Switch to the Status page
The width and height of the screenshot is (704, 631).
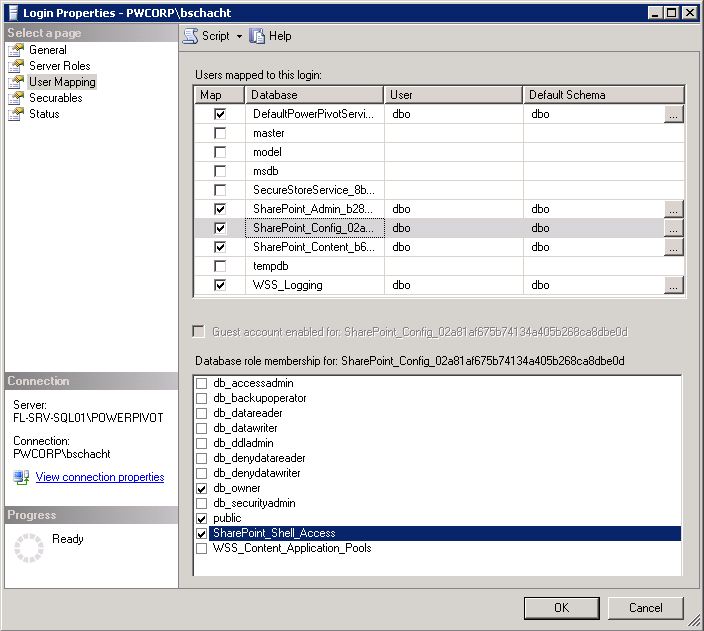44,114
